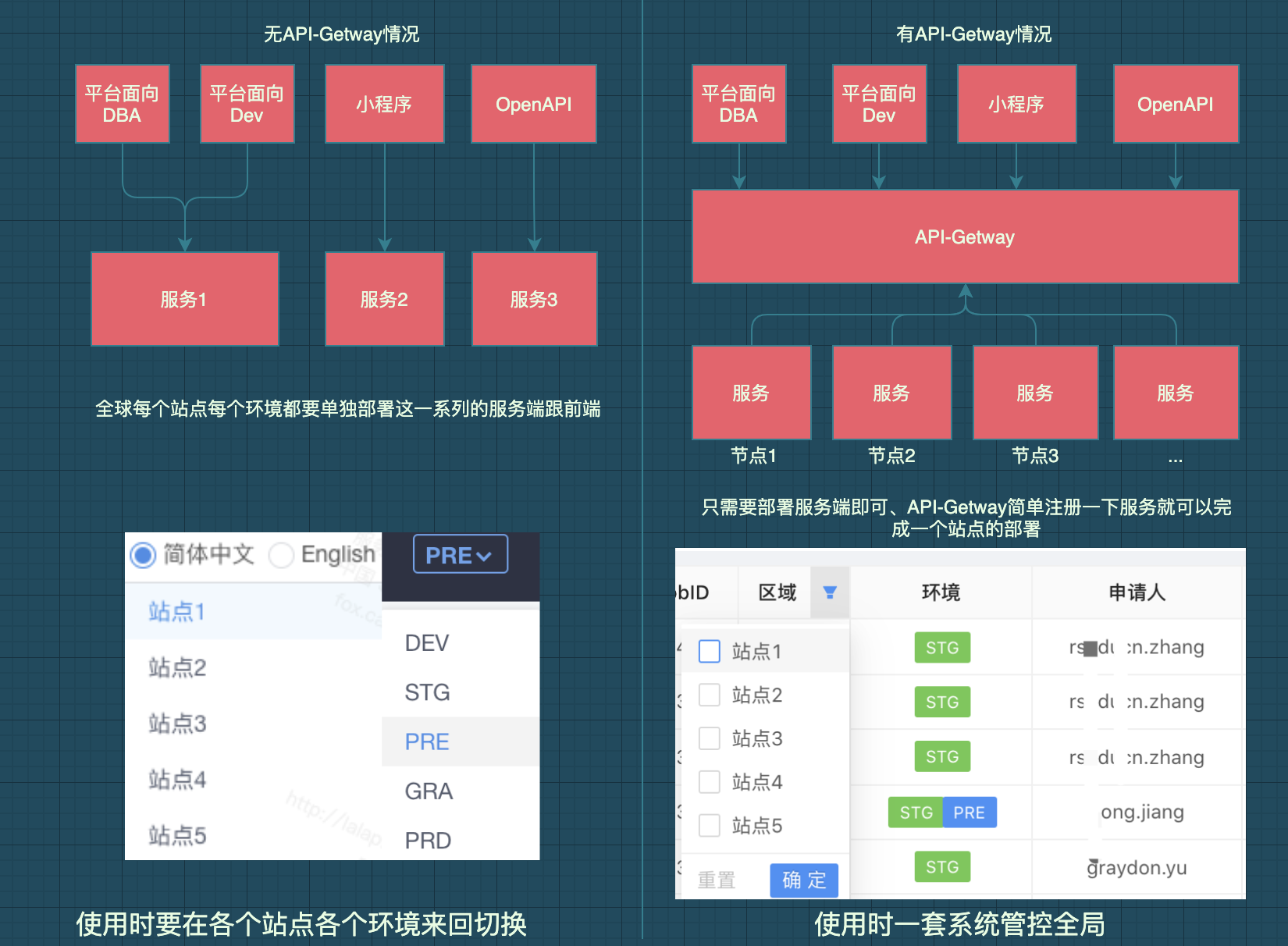1288x946 pixels.
Task: Click right diagram's 平台面向 Dev box
Action: (x=879, y=104)
